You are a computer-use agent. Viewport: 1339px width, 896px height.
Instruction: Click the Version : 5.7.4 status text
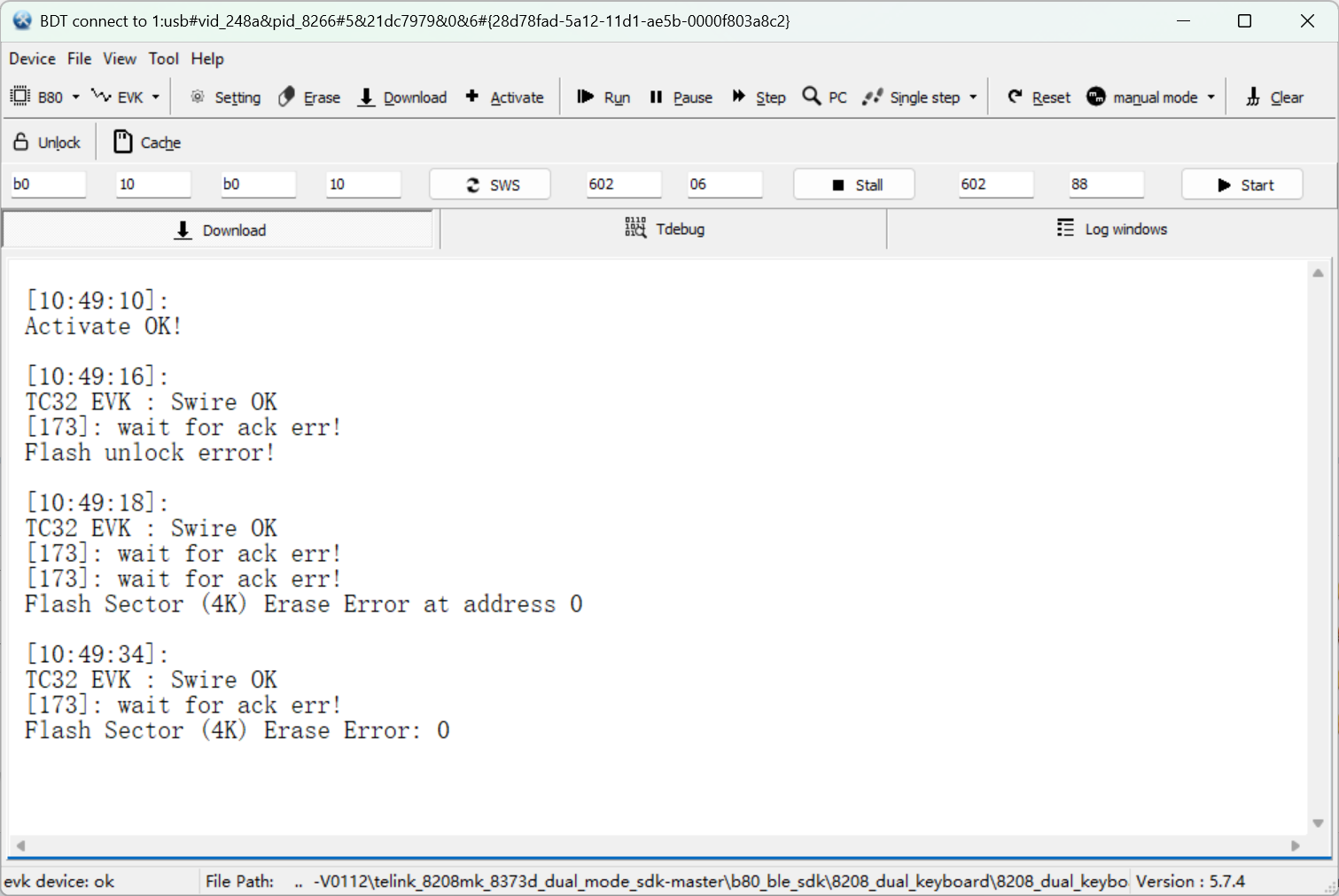(1190, 882)
